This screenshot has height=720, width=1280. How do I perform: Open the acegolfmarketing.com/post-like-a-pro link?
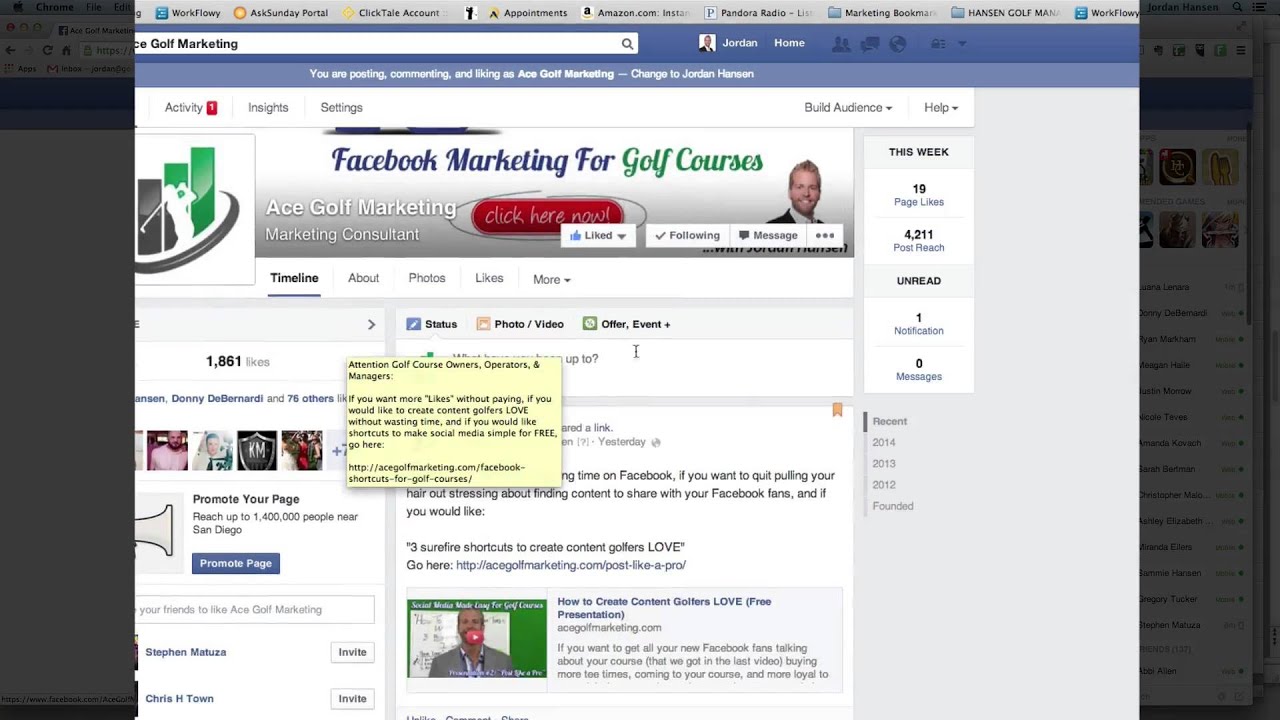pyautogui.click(x=570, y=566)
